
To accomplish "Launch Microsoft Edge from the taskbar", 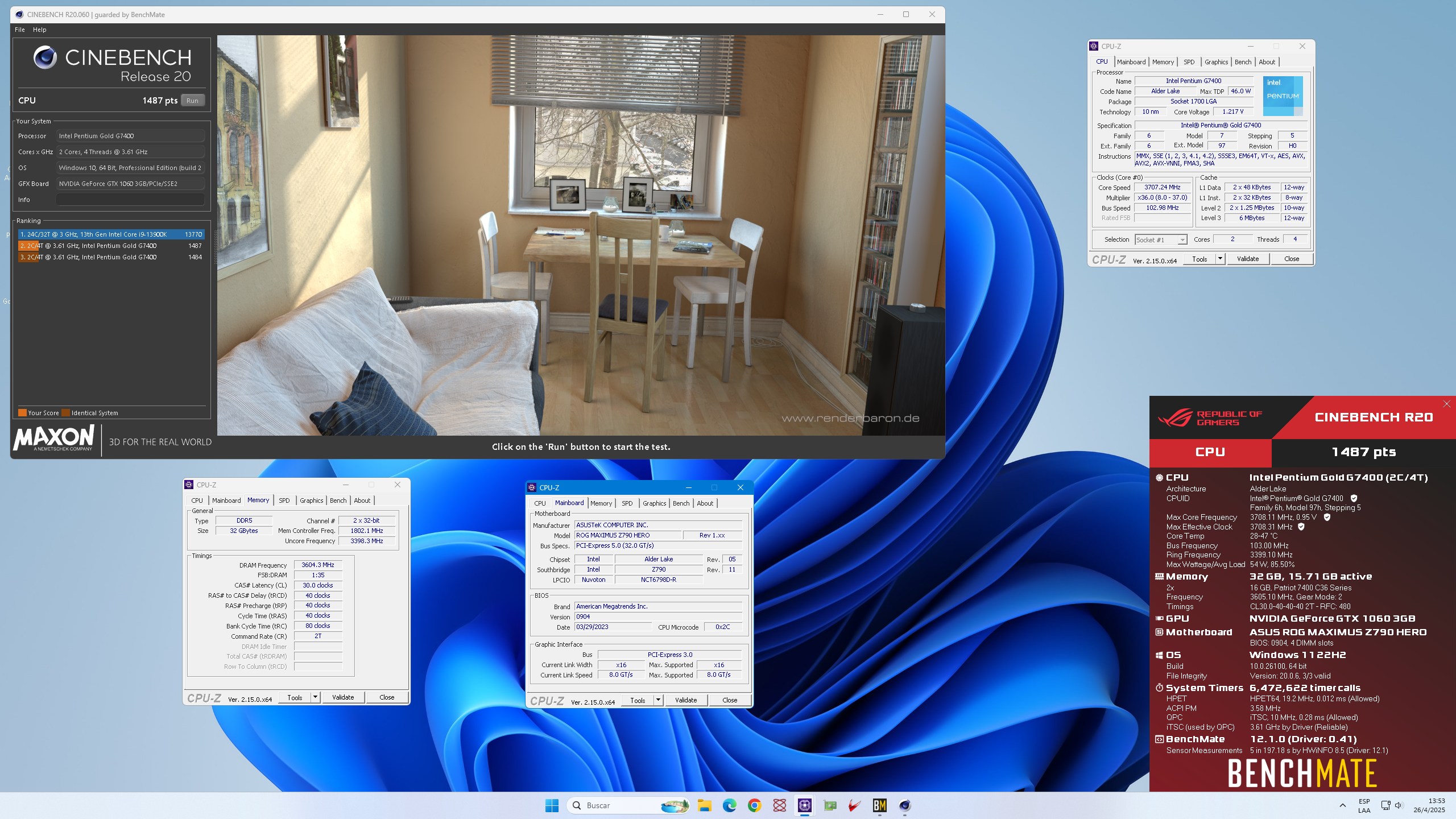I will 730,805.
